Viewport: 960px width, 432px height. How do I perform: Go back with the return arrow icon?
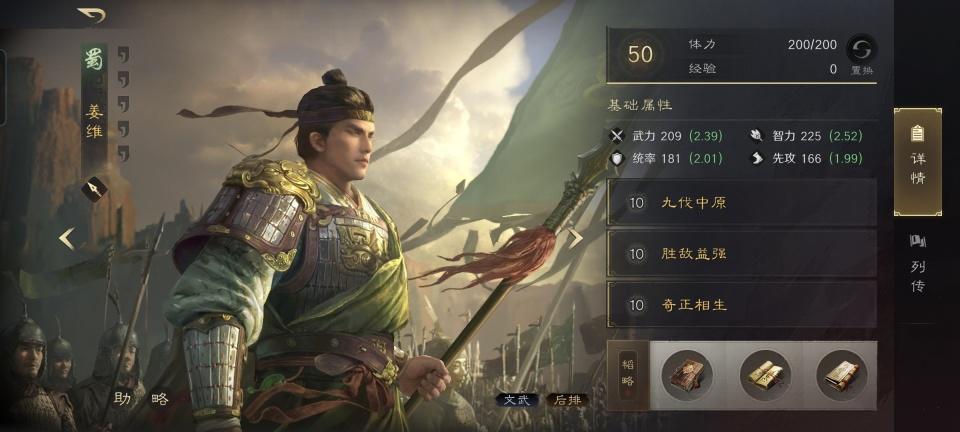(x=91, y=15)
